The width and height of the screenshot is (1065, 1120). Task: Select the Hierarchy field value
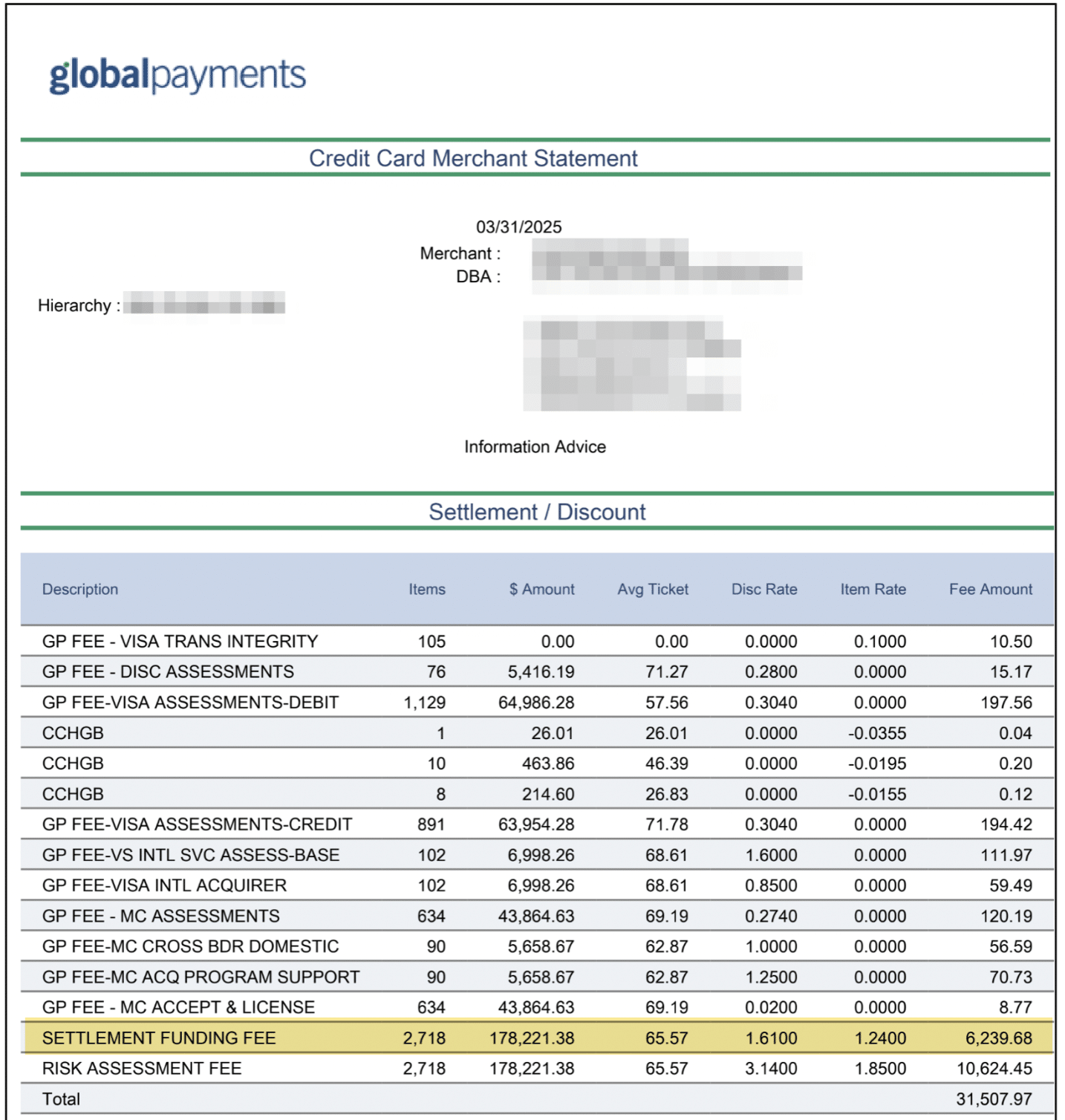point(208,305)
